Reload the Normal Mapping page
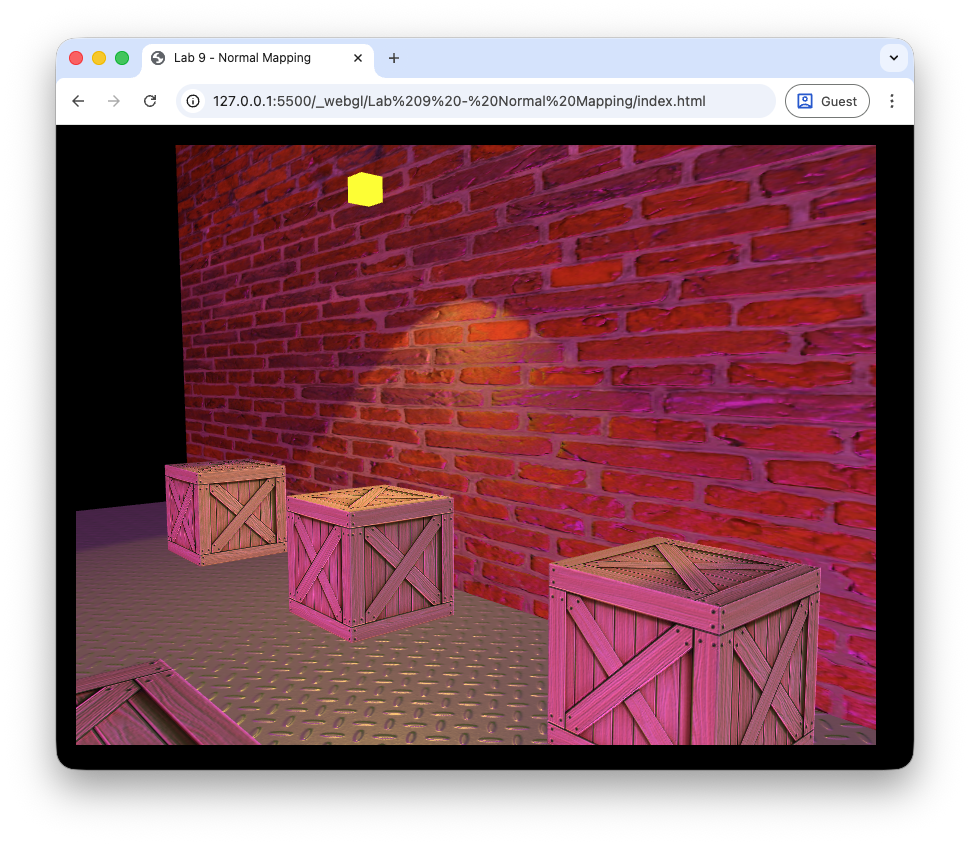The image size is (970, 844). point(150,101)
